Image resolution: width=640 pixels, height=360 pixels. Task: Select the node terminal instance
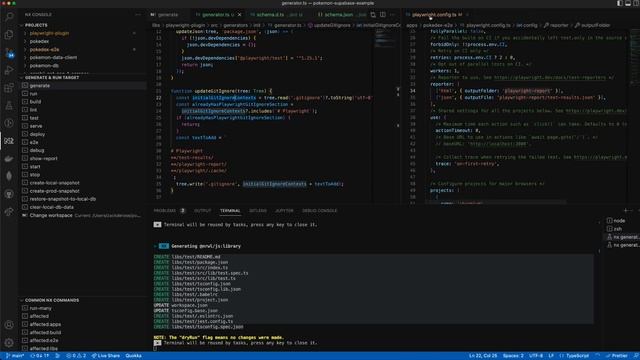(619, 221)
